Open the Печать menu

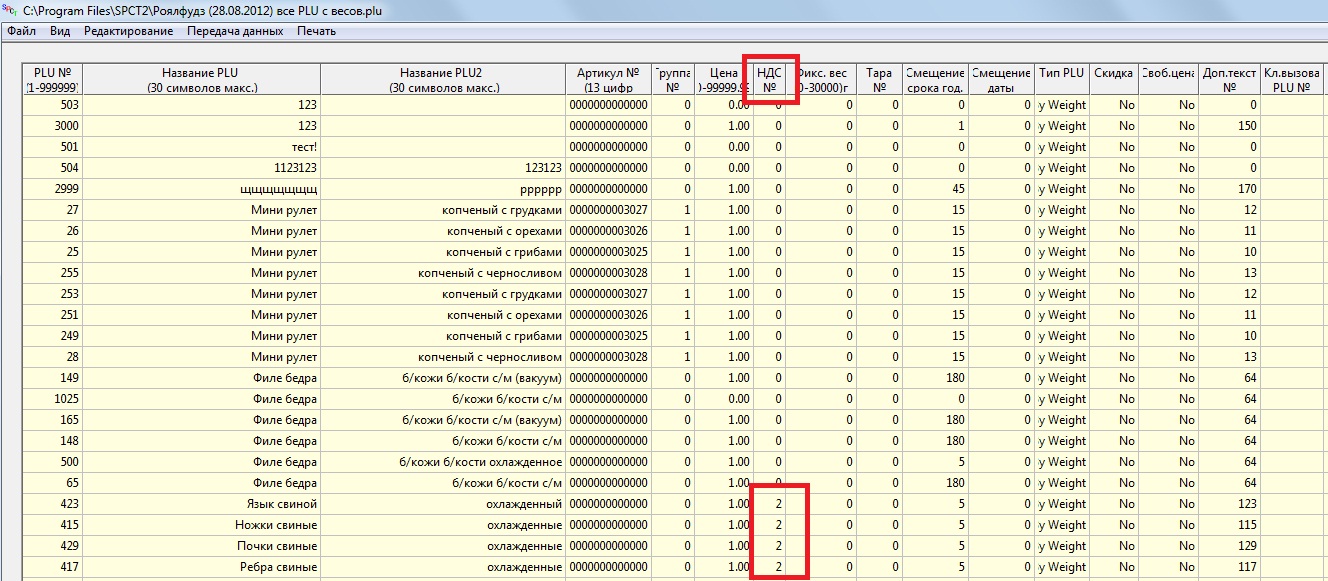(x=316, y=31)
